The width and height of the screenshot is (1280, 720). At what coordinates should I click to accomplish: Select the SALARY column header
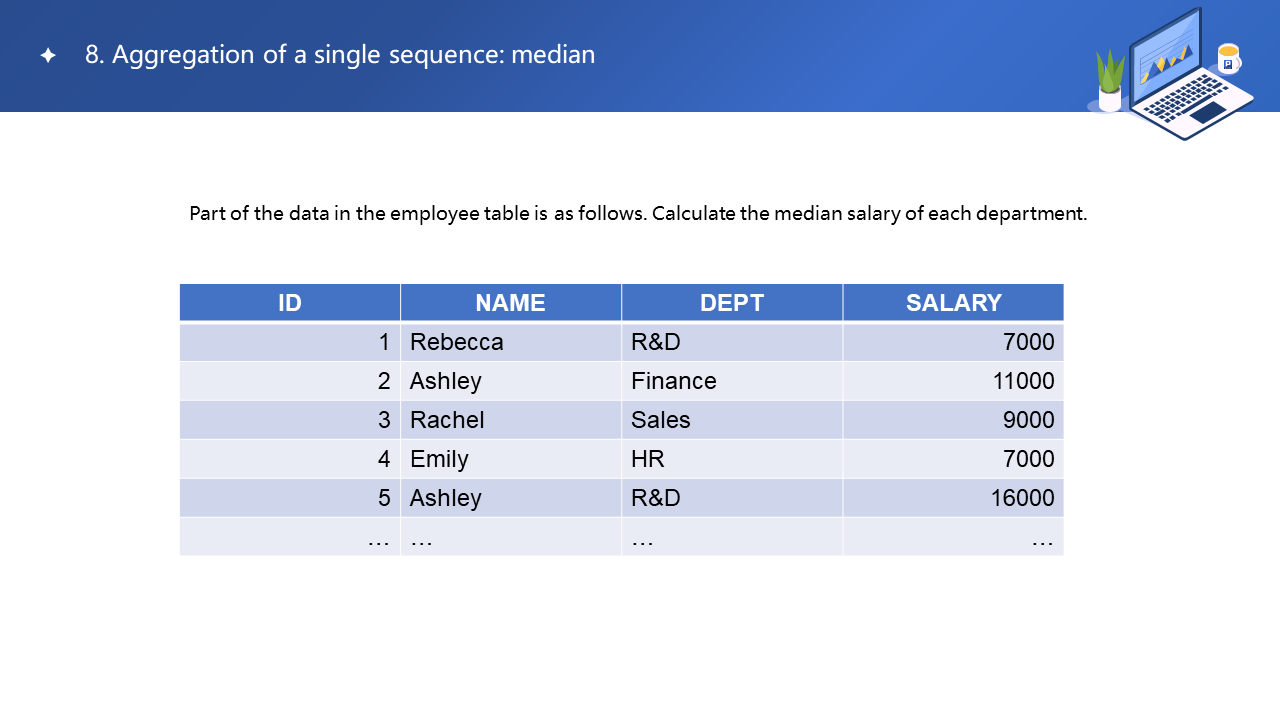coord(953,303)
